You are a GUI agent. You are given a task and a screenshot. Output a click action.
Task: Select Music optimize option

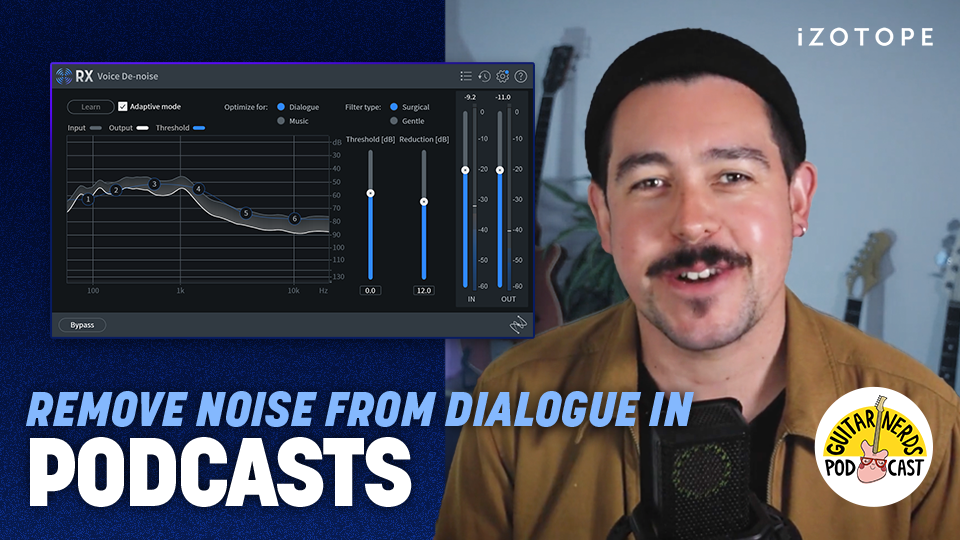[x=281, y=121]
